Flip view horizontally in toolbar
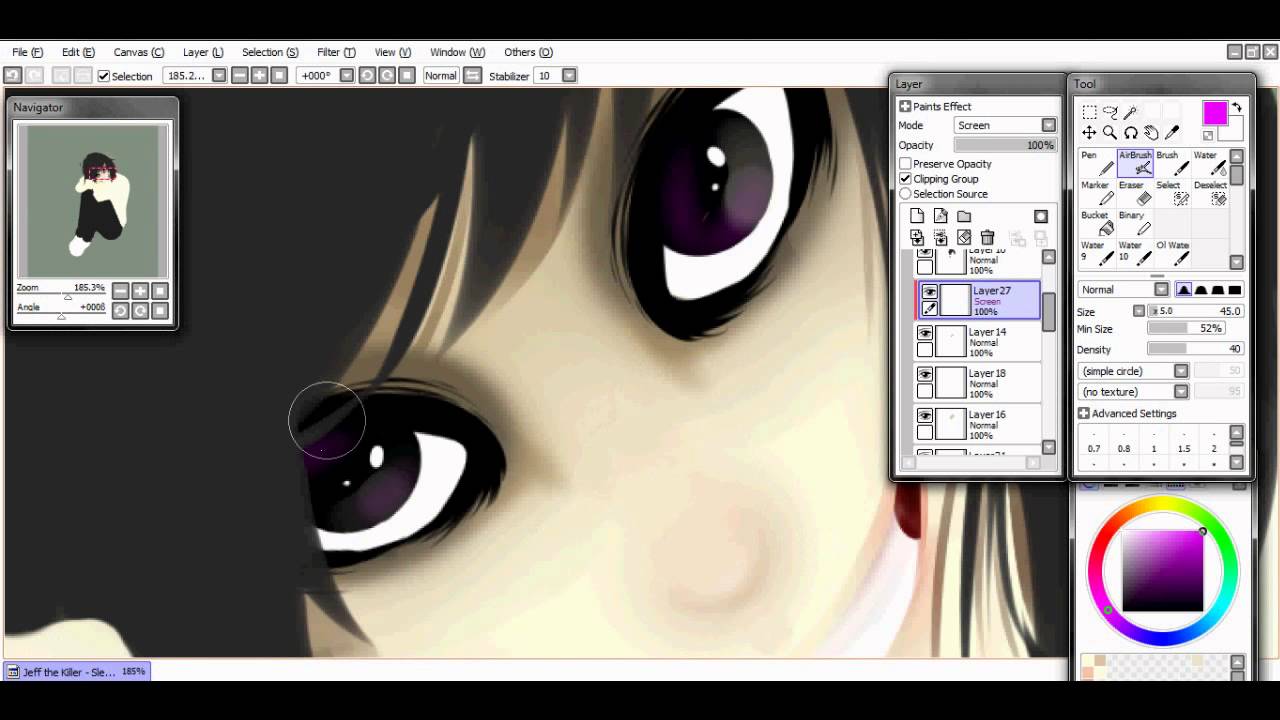Screen dimensions: 1280x720 (x=472, y=75)
